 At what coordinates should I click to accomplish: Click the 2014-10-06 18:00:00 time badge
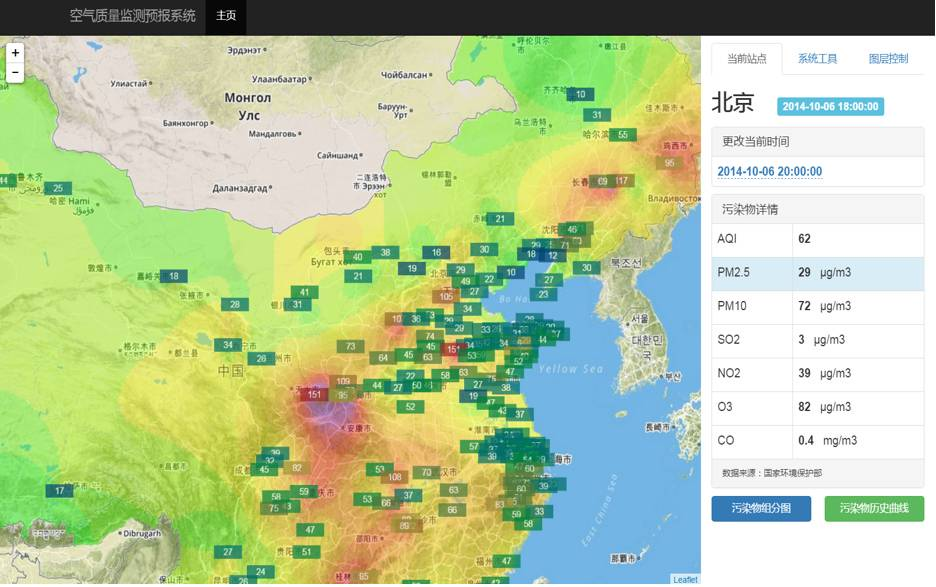(x=830, y=106)
